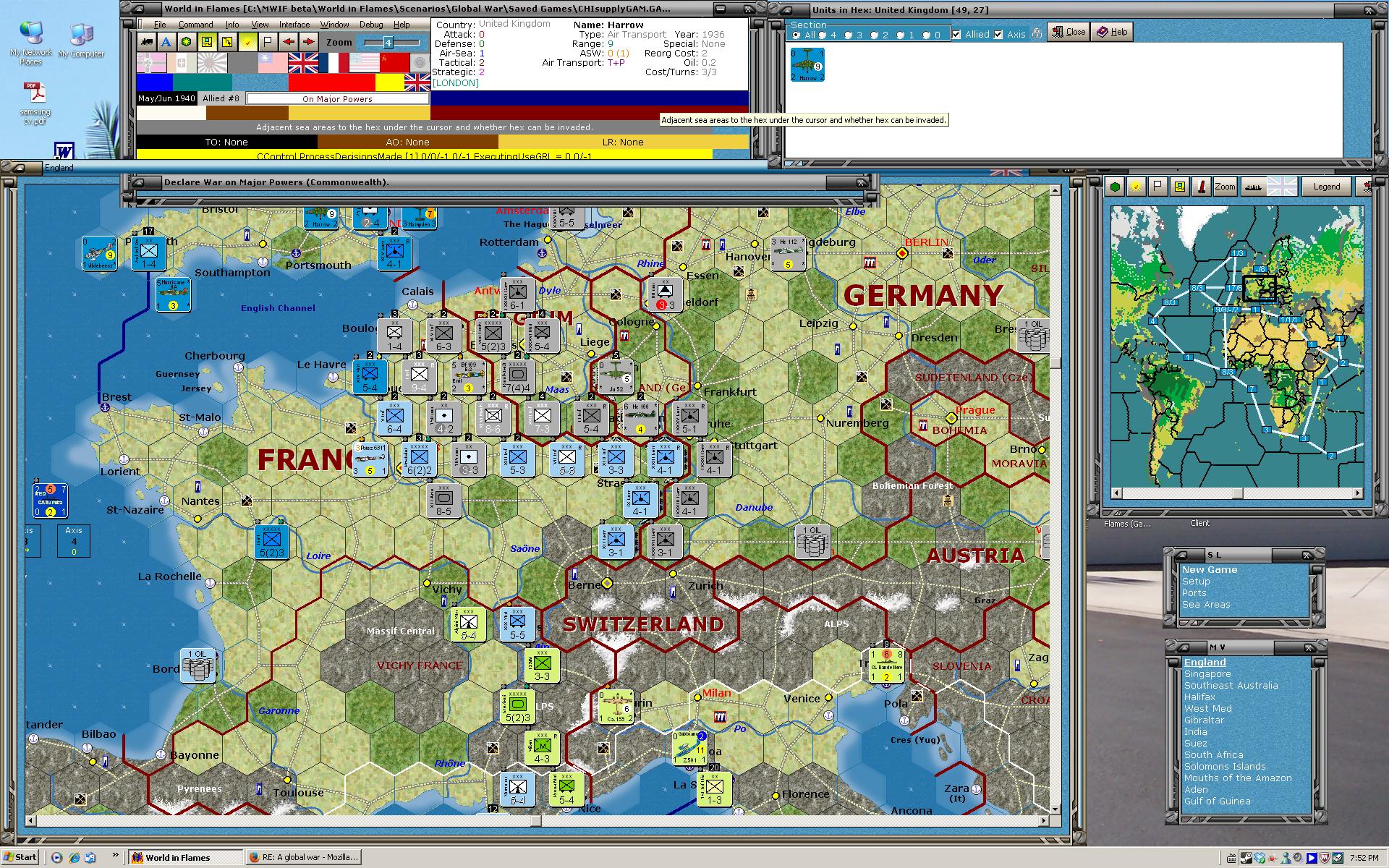Click the binoculars icon in Units in Hex
This screenshot has width=1389, height=868.
coord(1037,33)
